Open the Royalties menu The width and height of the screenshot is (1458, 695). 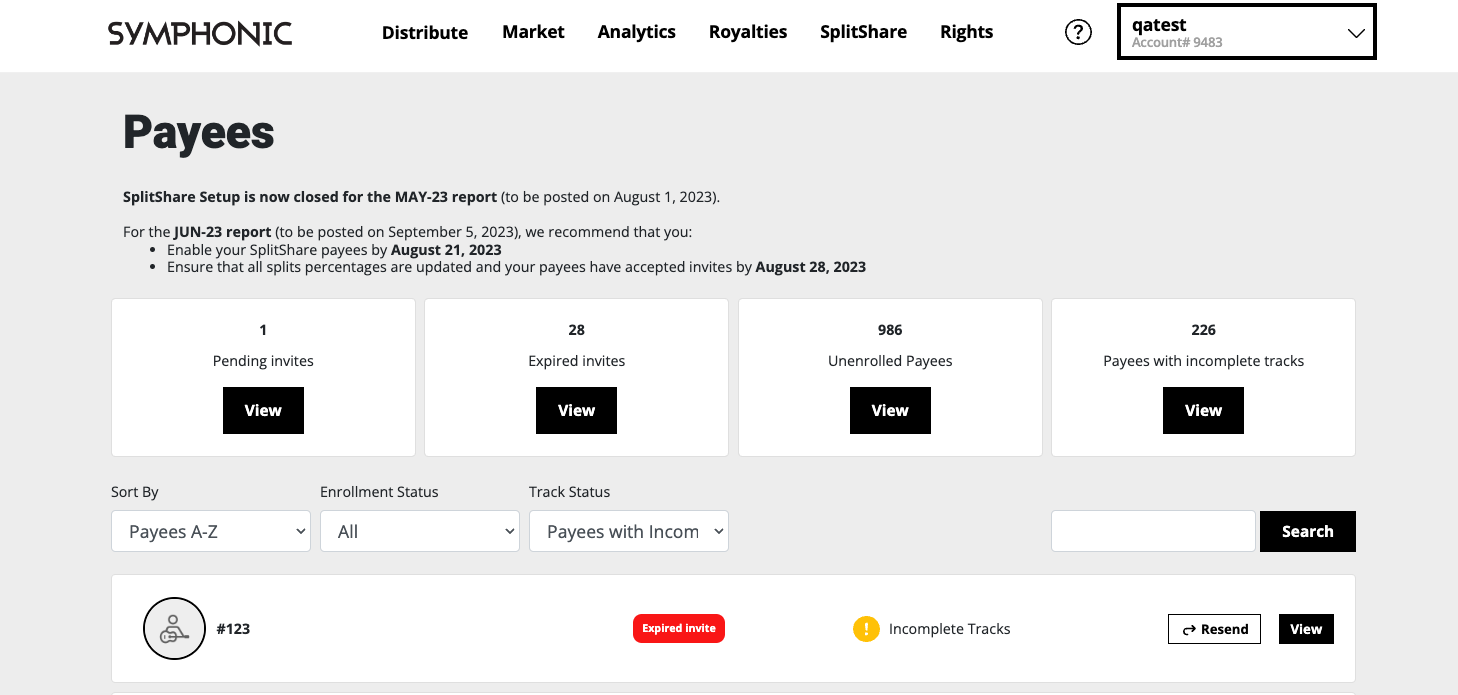pyautogui.click(x=748, y=32)
